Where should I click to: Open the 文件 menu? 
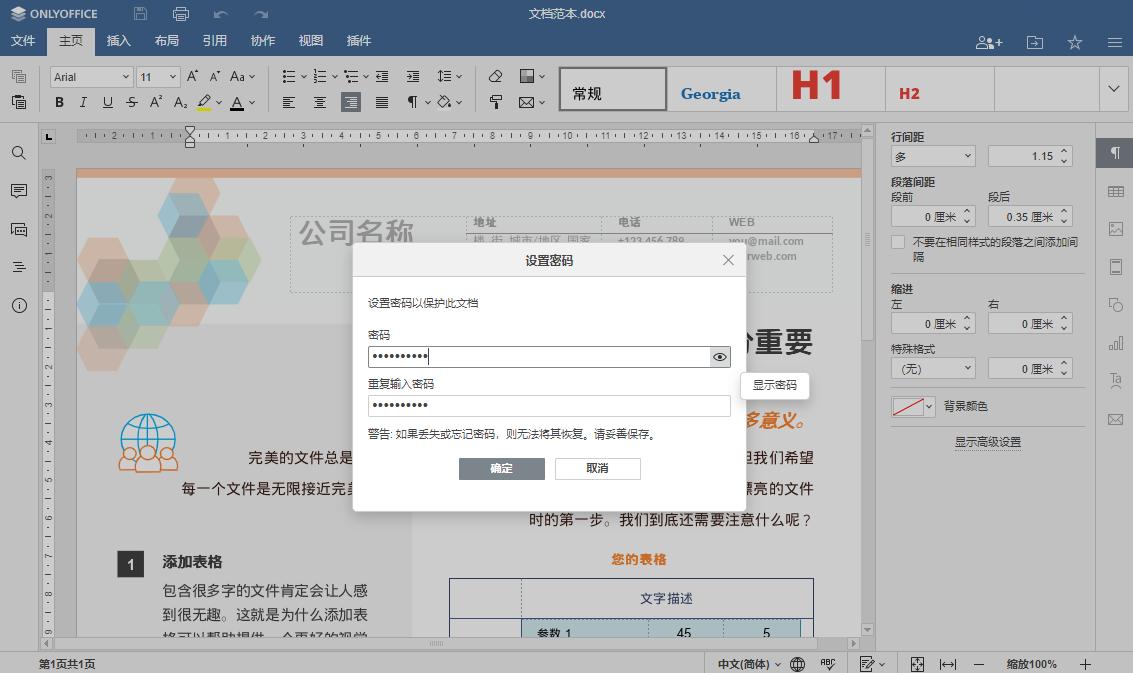22,41
